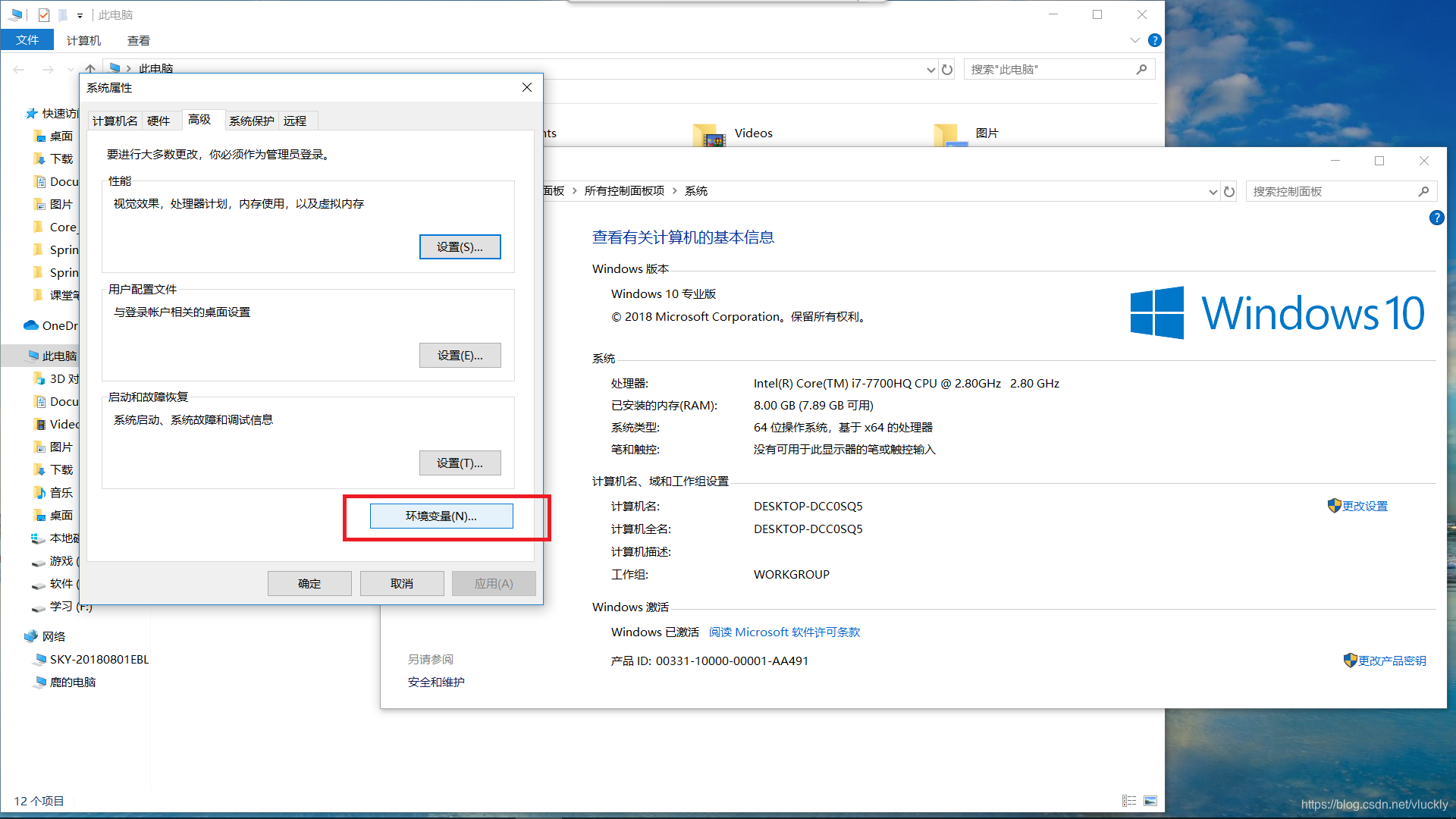Select 桌面 under 快速访问
Screen dimensions: 1456x819
tap(61, 136)
